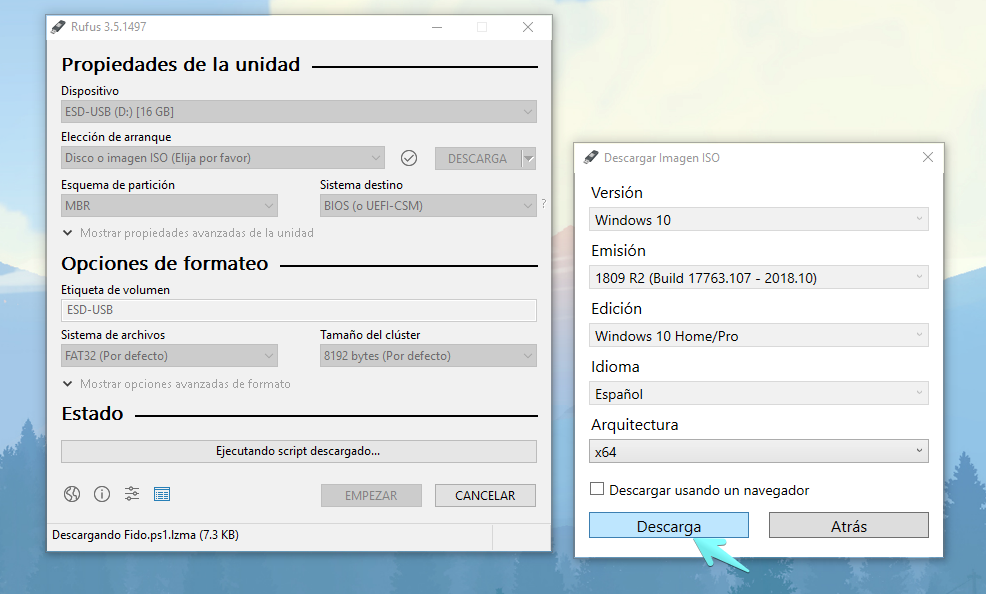Open the Arquitectura dropdown showing x64

coord(758,451)
